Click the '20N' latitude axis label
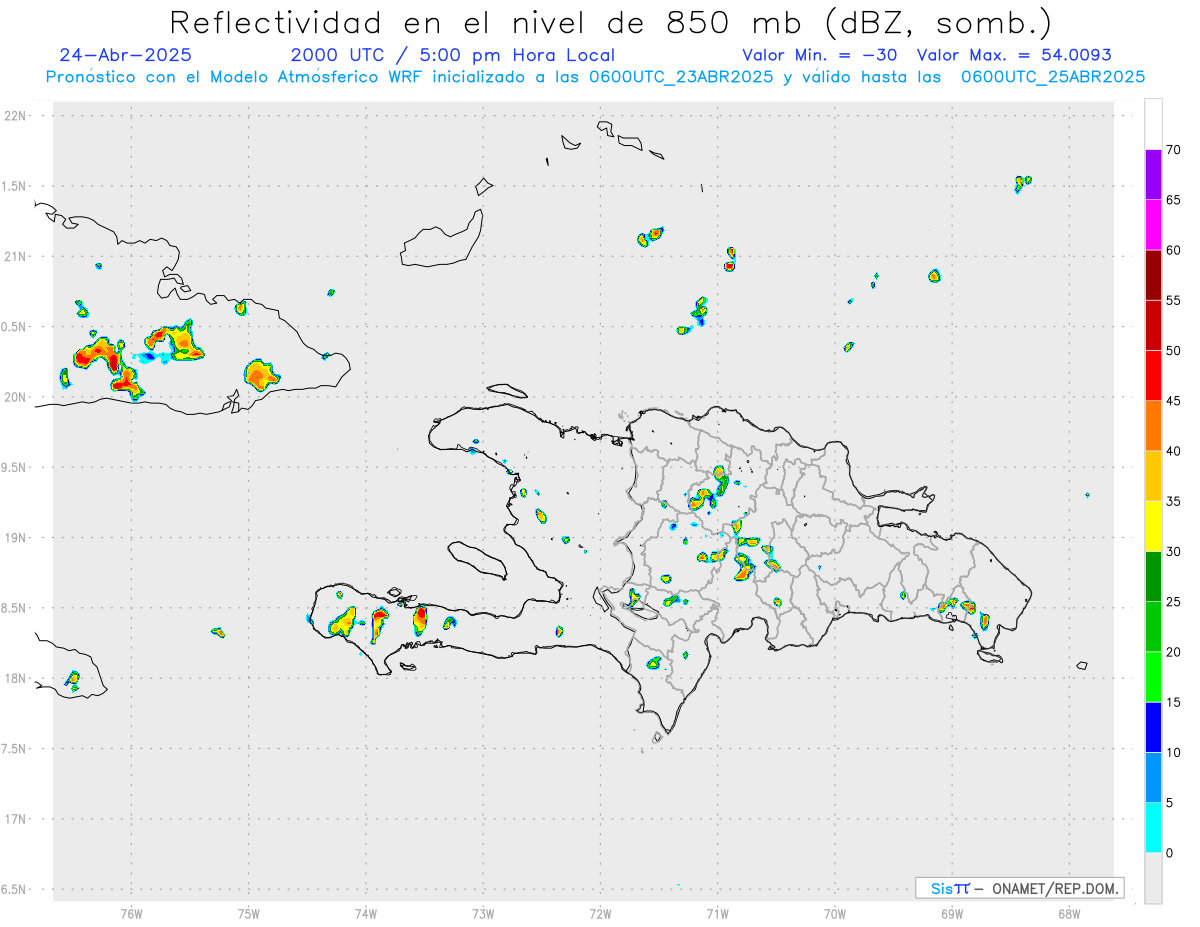This screenshot has height=927, width=1200. pos(17,397)
